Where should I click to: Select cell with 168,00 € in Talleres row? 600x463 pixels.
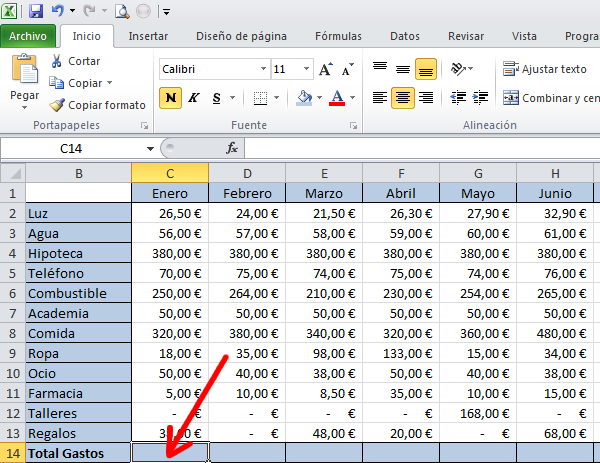(478, 413)
